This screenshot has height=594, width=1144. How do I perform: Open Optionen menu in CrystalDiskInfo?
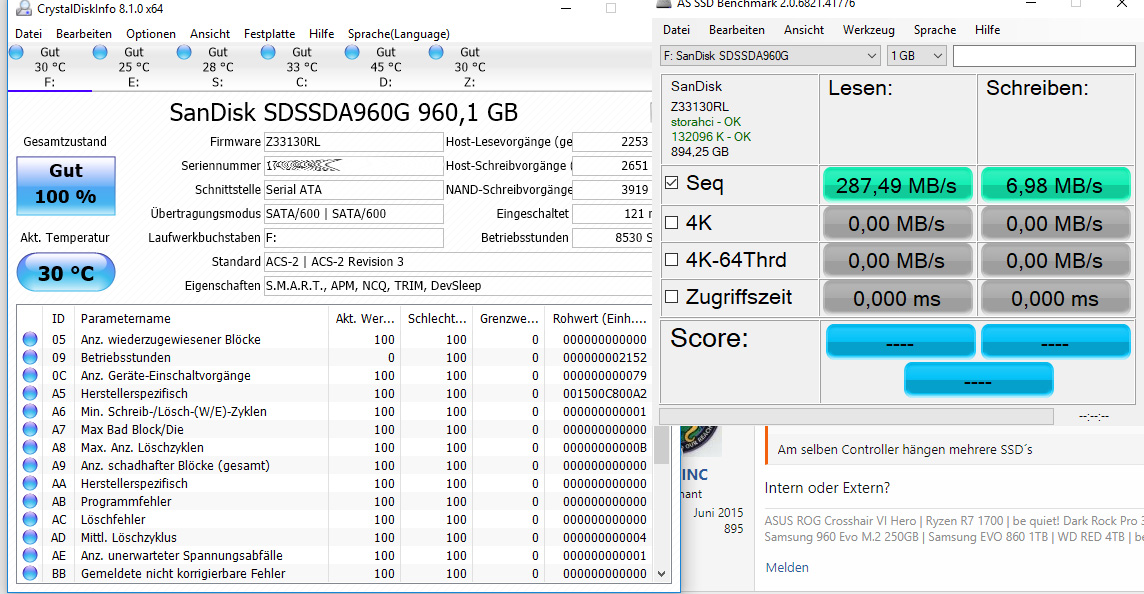pos(151,34)
